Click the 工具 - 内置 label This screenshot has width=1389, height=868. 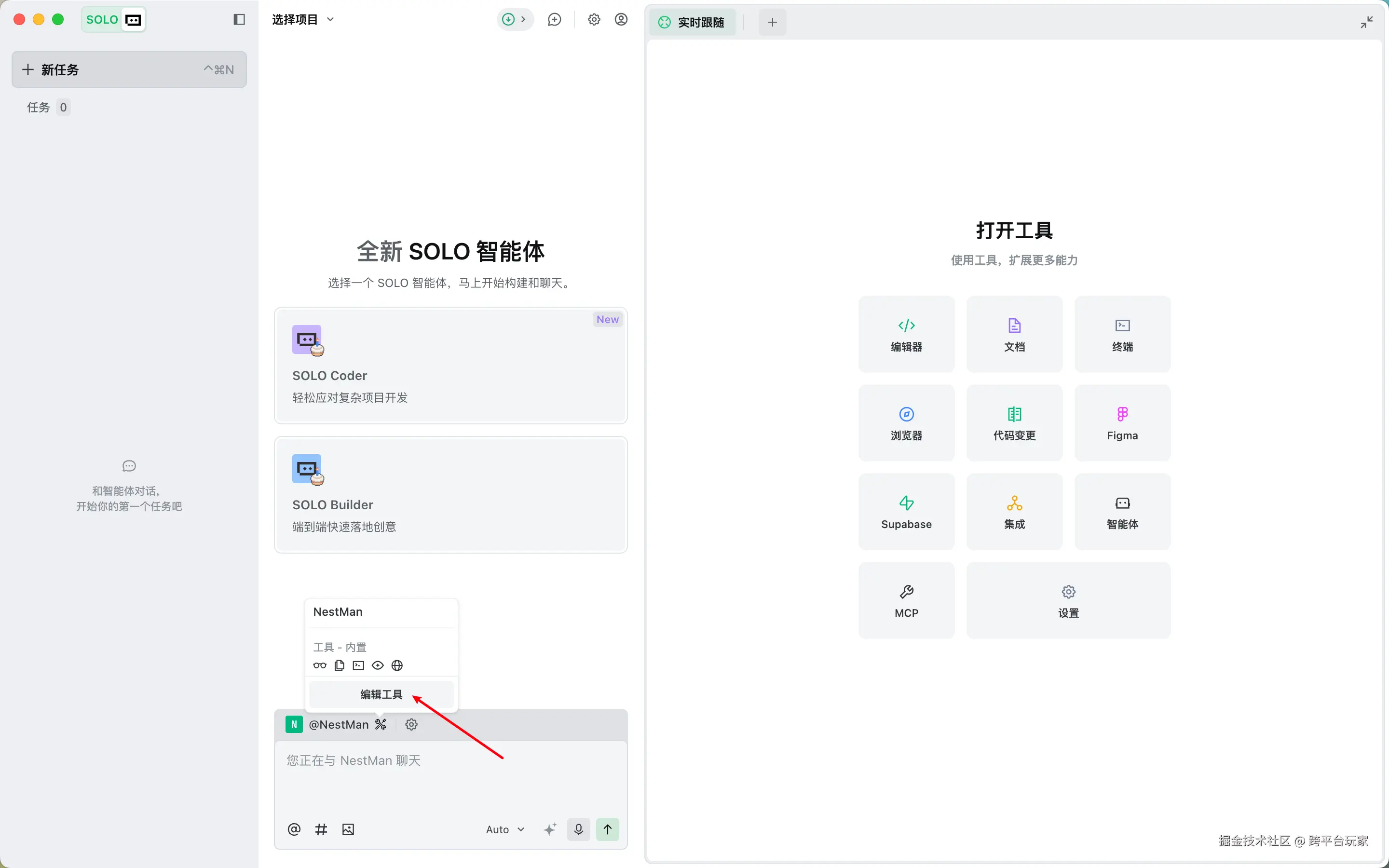[339, 647]
